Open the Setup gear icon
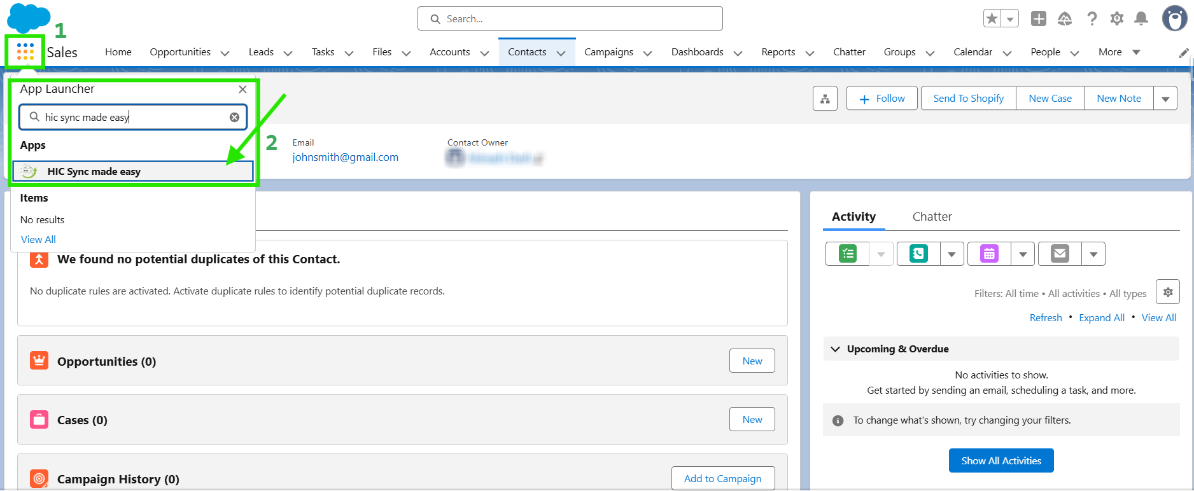 coord(1116,18)
